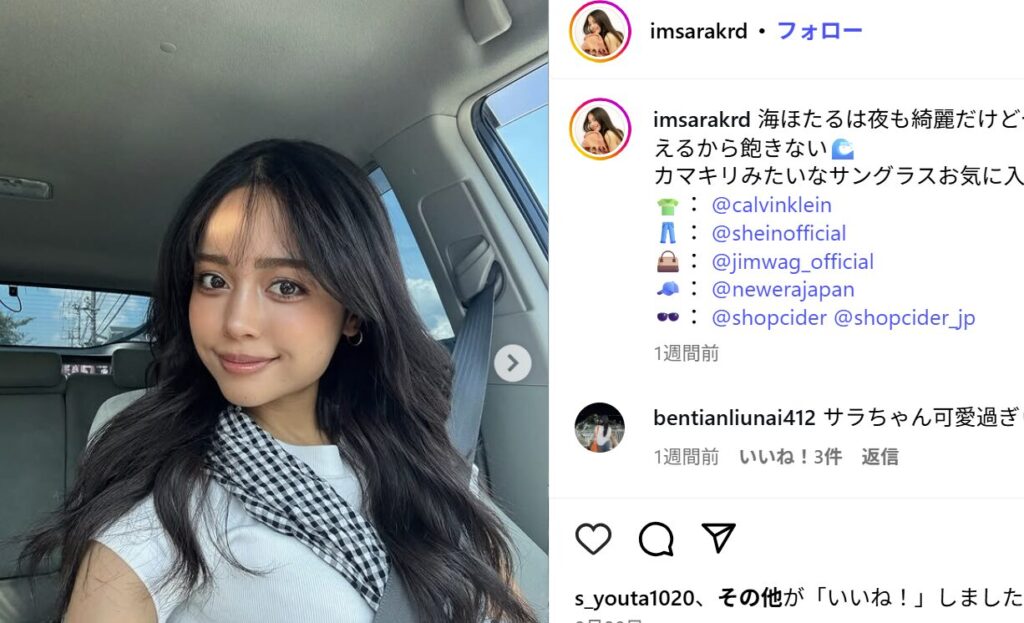This screenshot has height=623, width=1024.
Task: Go to @newerajapan profile
Action: tap(782, 289)
